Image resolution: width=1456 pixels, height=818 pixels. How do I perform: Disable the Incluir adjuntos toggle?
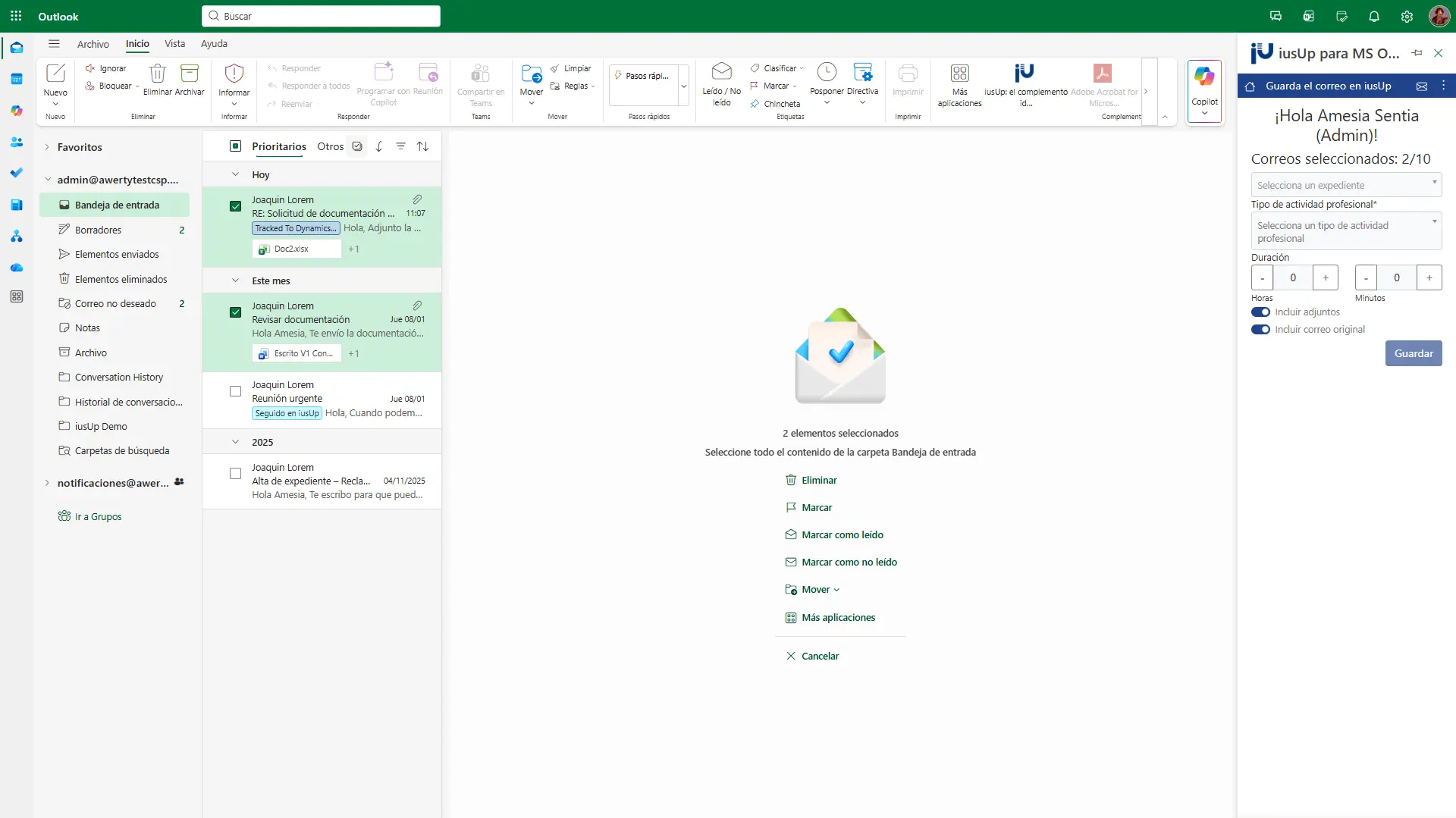pos(1260,312)
